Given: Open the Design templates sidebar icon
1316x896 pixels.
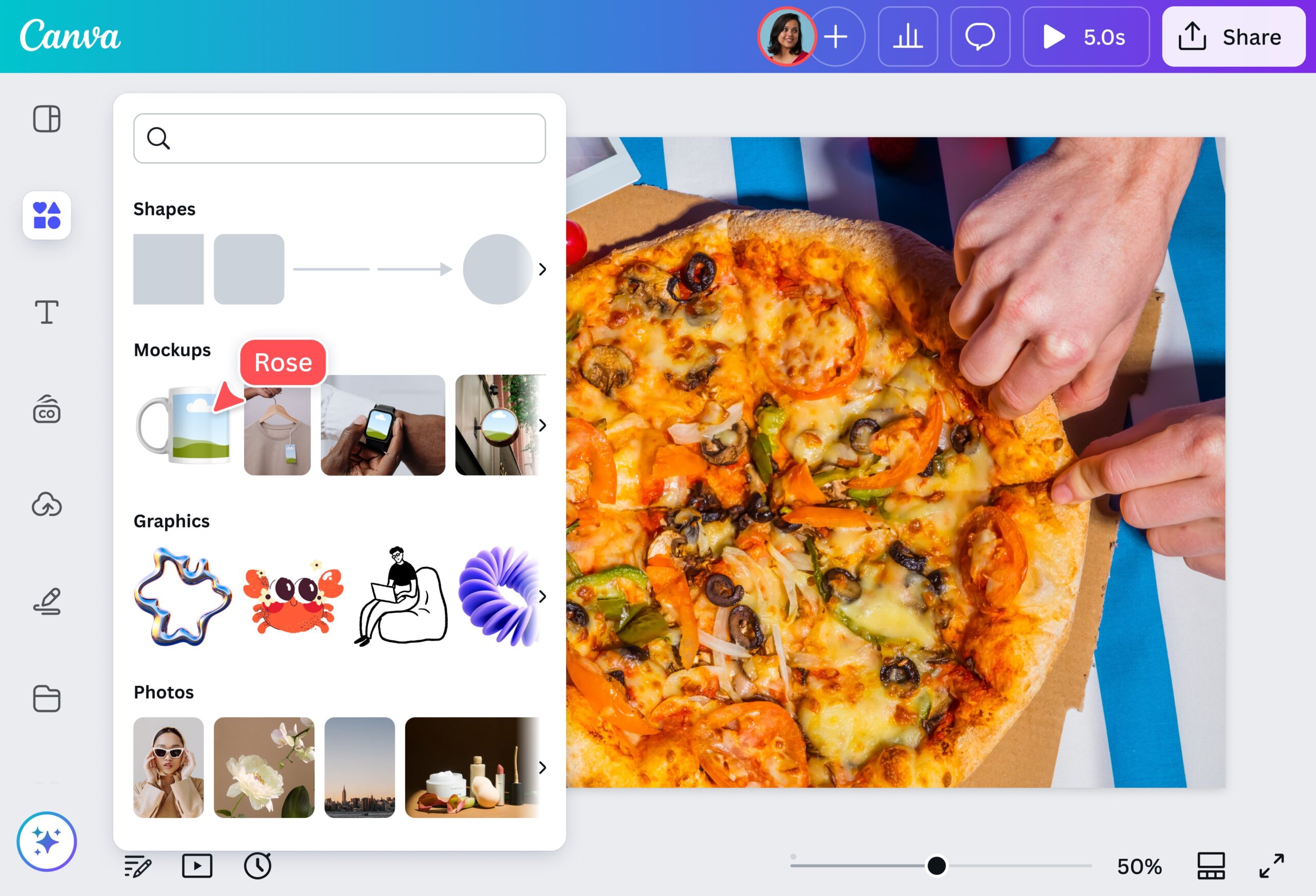Looking at the screenshot, I should [x=46, y=119].
